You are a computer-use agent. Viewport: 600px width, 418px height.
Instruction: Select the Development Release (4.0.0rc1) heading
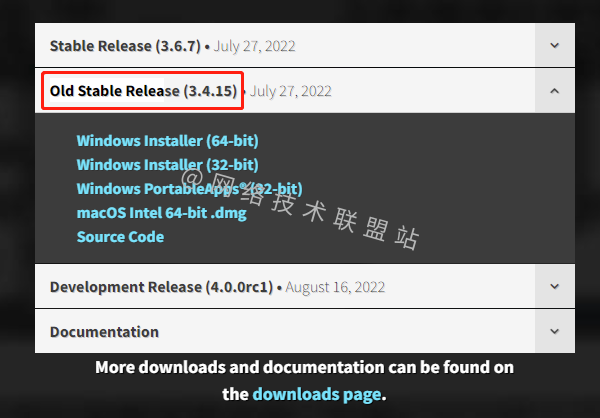coord(161,287)
